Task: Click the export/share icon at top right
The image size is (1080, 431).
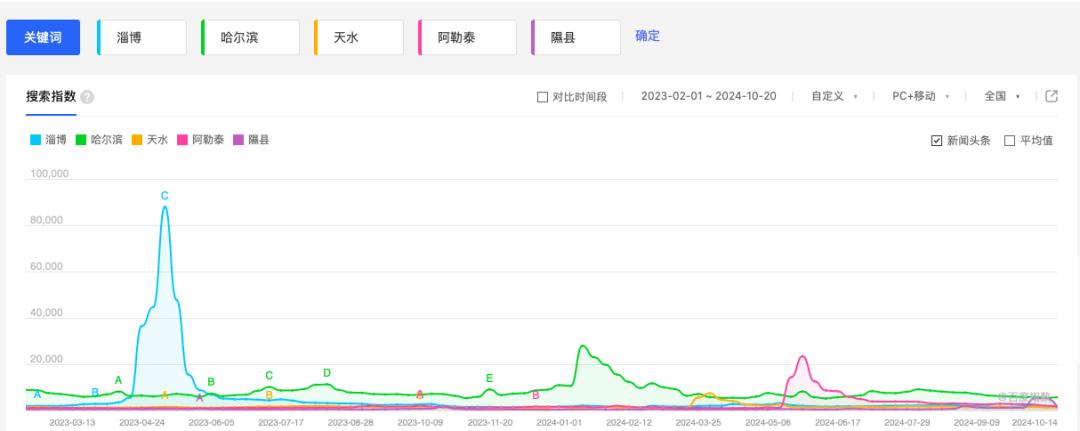Action: click(x=1051, y=96)
